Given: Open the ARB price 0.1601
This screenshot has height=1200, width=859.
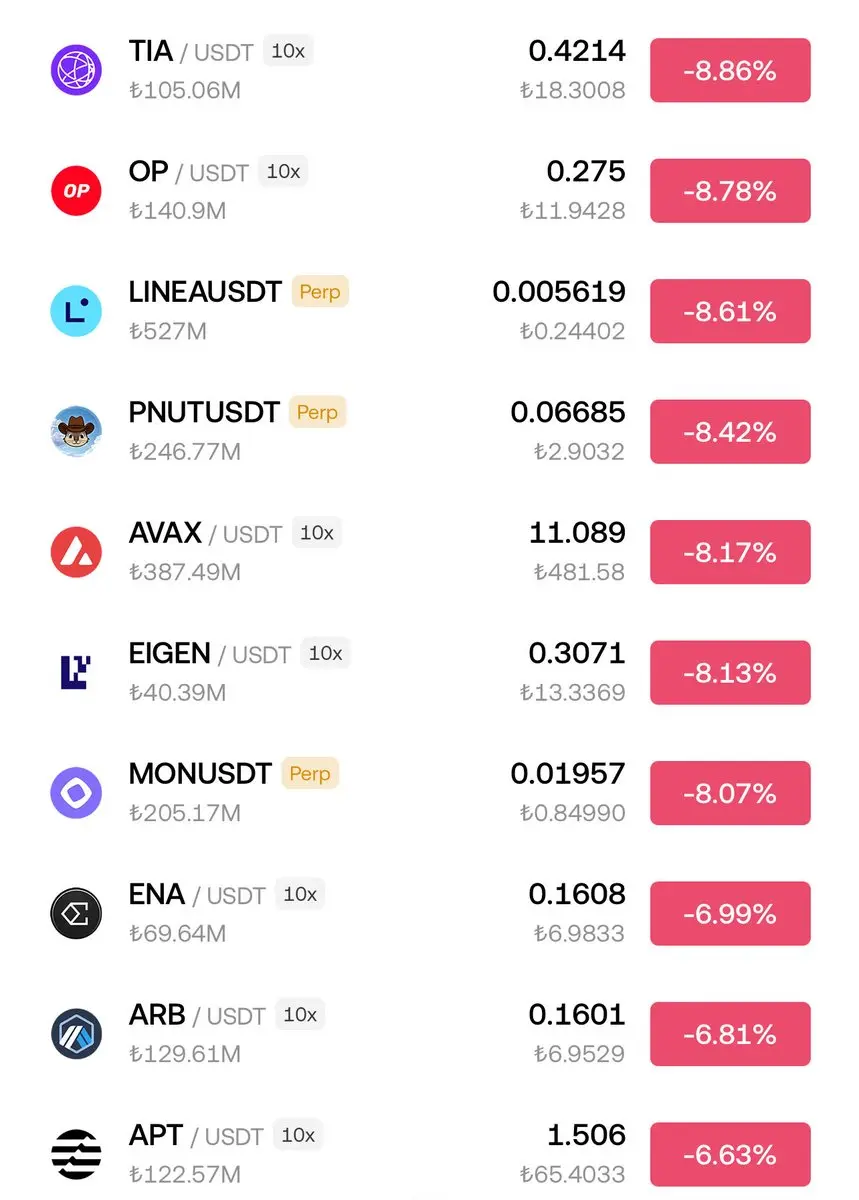Looking at the screenshot, I should 577,1014.
